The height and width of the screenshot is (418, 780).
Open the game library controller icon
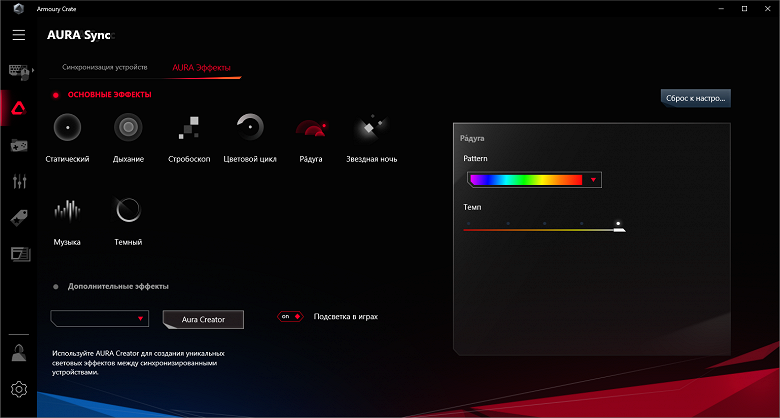pyautogui.click(x=19, y=146)
